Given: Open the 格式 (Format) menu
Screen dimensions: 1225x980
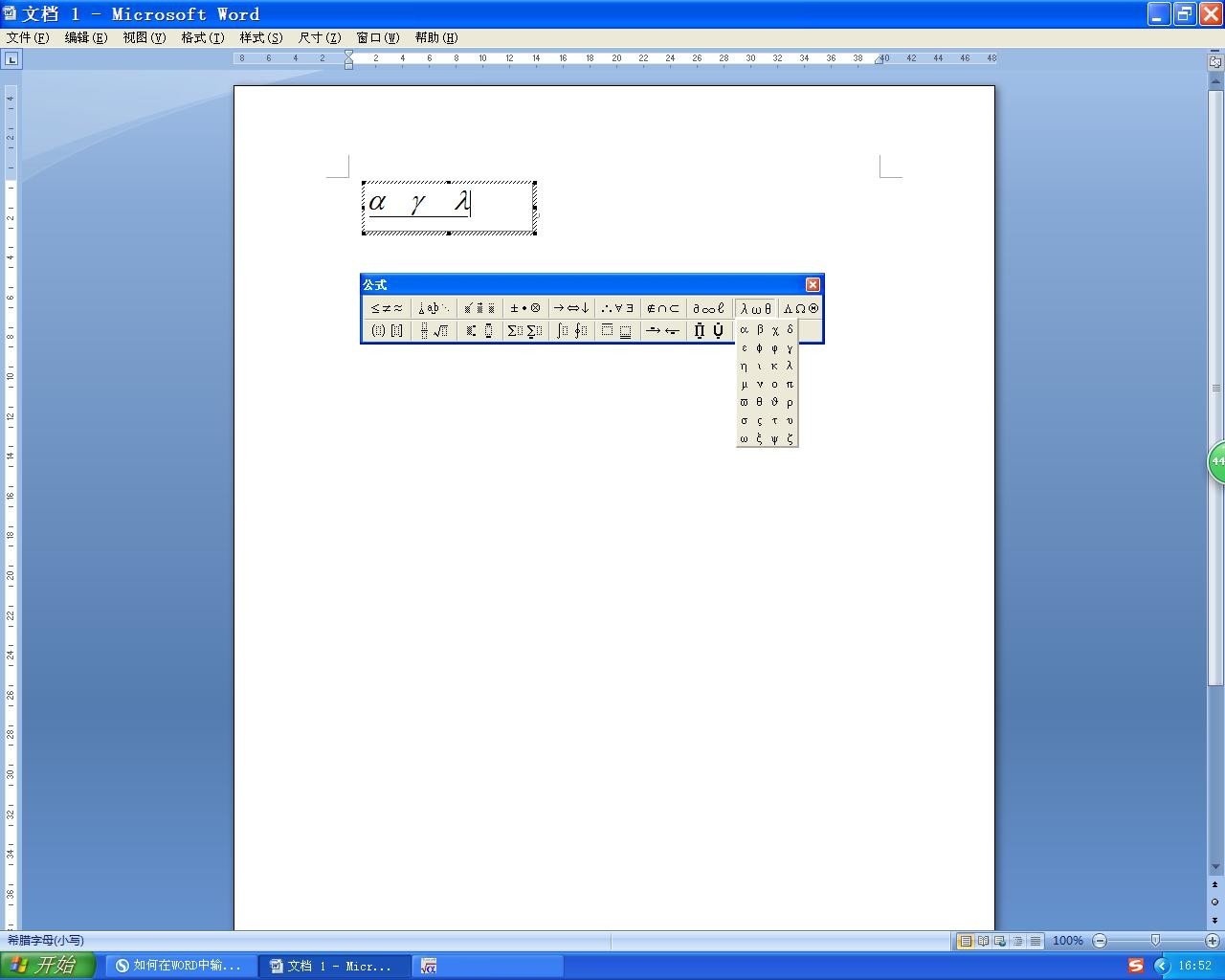Looking at the screenshot, I should pos(202,37).
